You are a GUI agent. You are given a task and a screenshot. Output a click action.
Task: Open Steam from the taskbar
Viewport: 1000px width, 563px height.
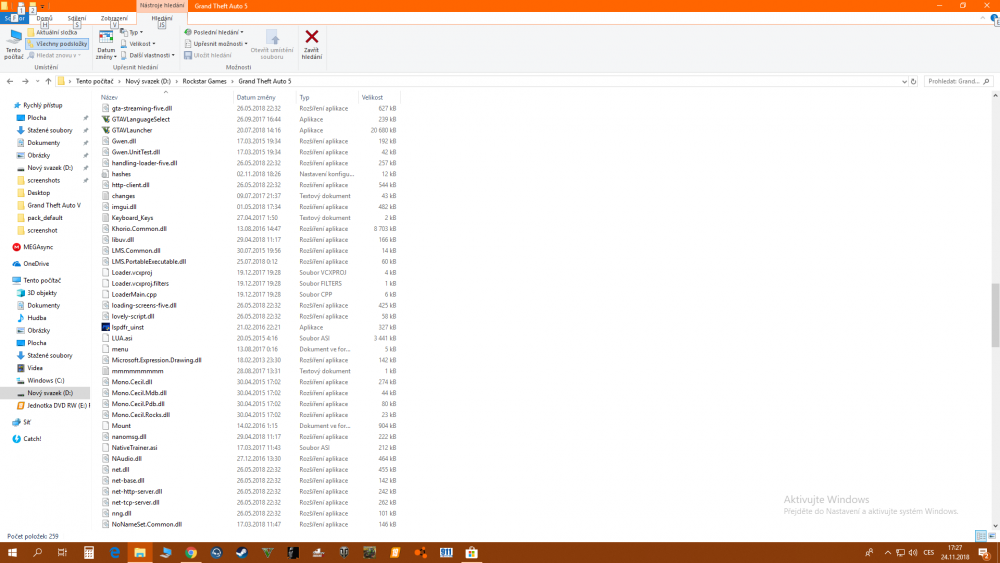[242, 552]
